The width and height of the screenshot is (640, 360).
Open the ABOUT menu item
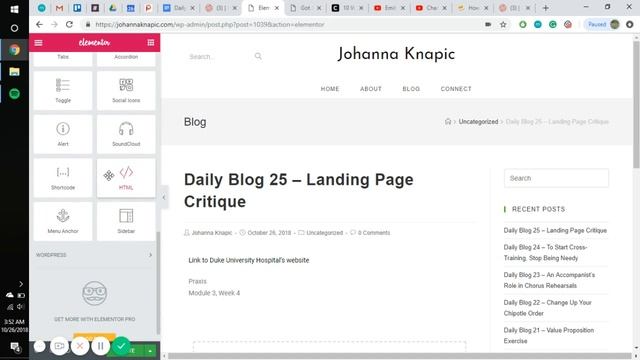click(x=371, y=89)
